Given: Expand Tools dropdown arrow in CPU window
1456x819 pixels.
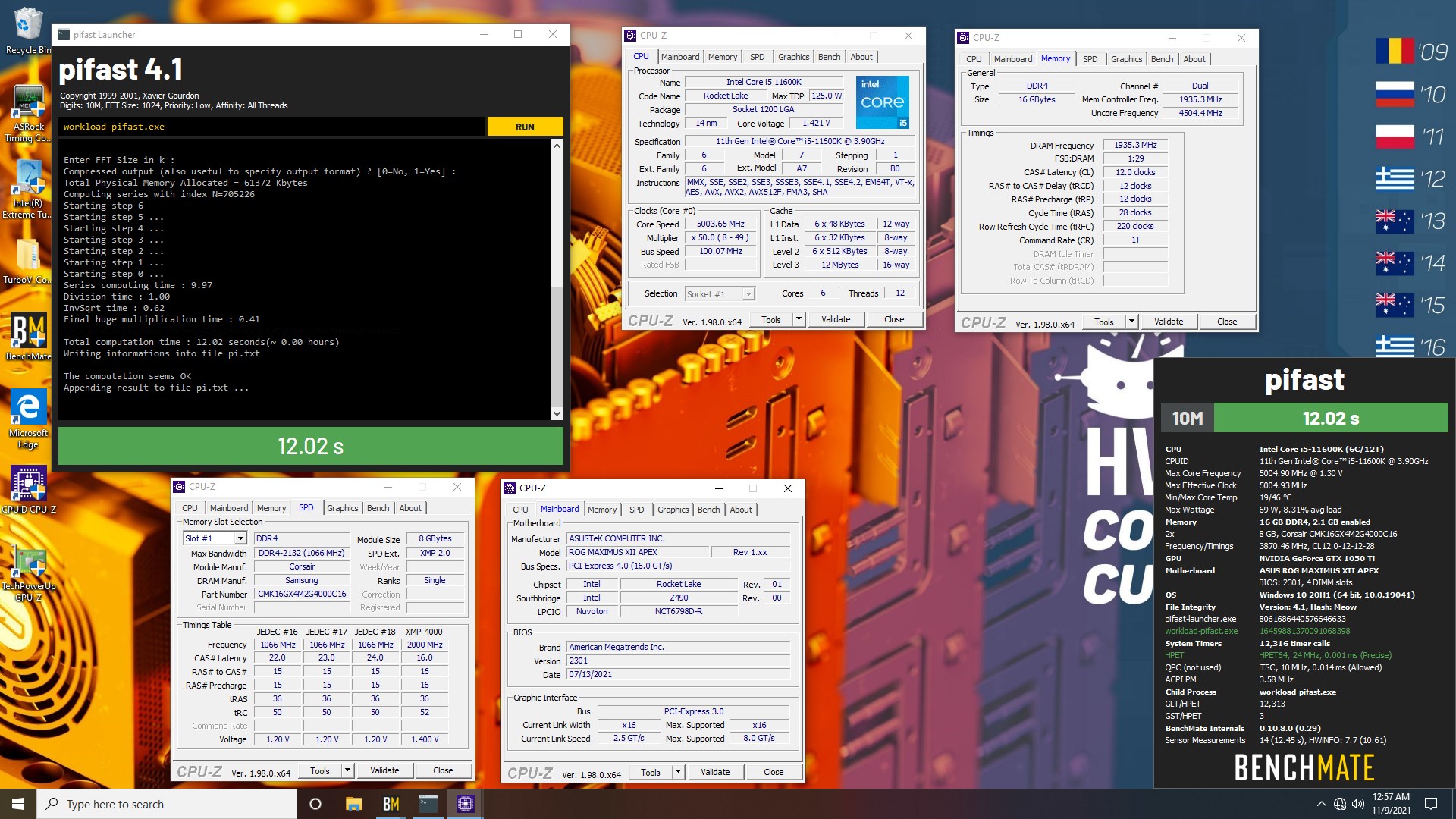Looking at the screenshot, I should (x=799, y=319).
